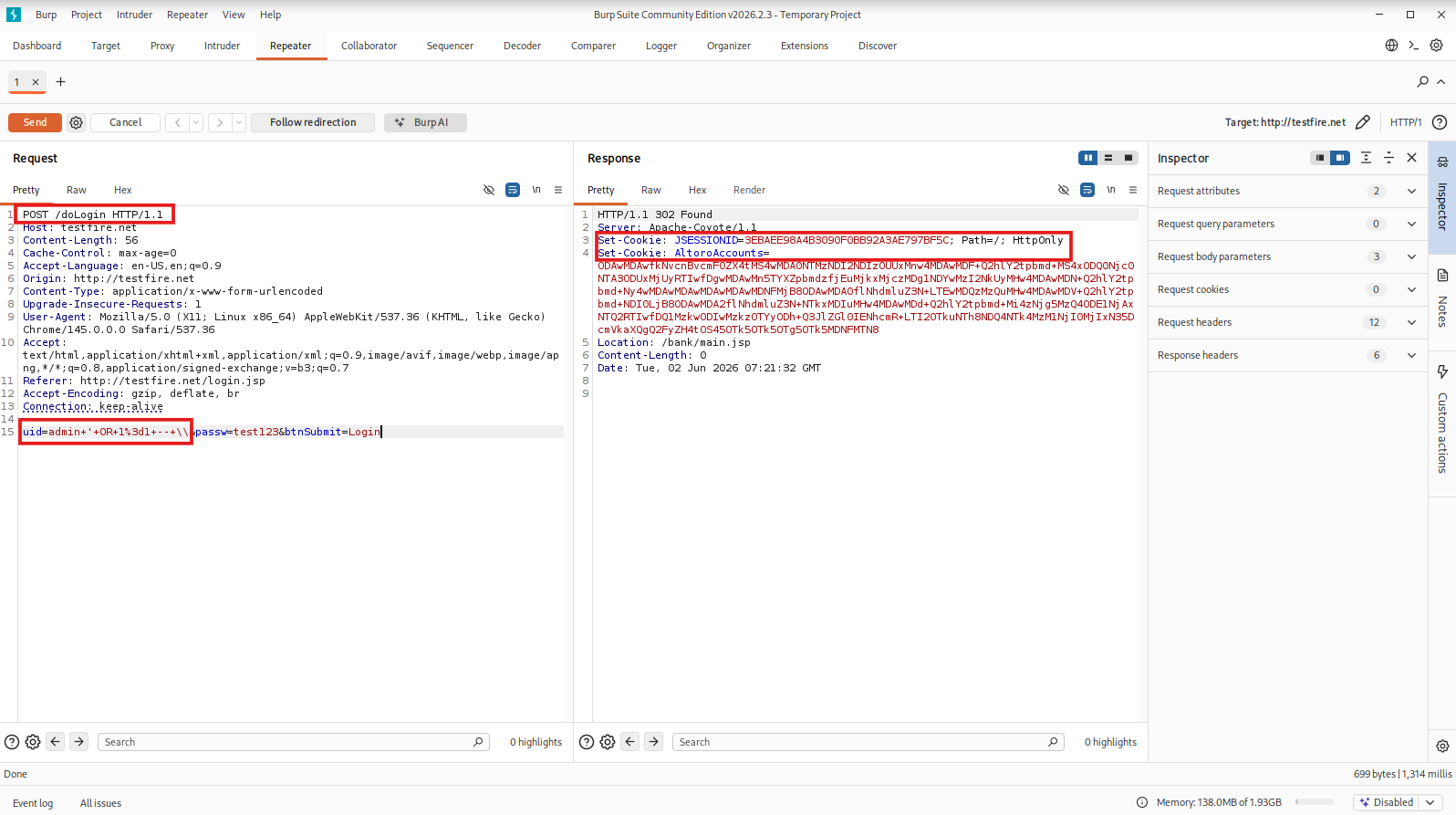Open Burp browser globe icon
The width and height of the screenshot is (1456, 815).
1391,46
